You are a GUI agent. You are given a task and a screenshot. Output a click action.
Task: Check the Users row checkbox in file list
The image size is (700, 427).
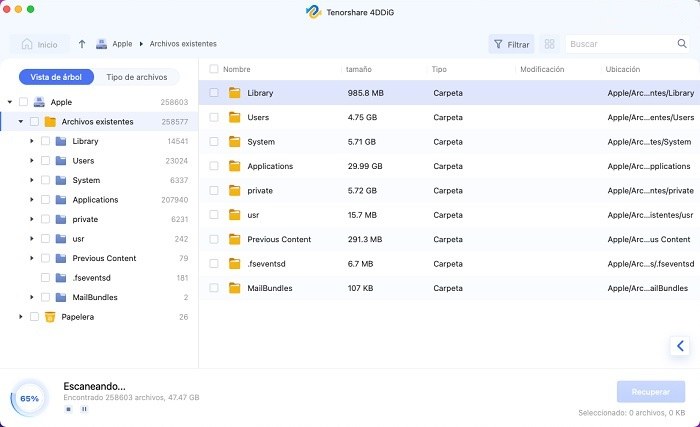[x=214, y=117]
